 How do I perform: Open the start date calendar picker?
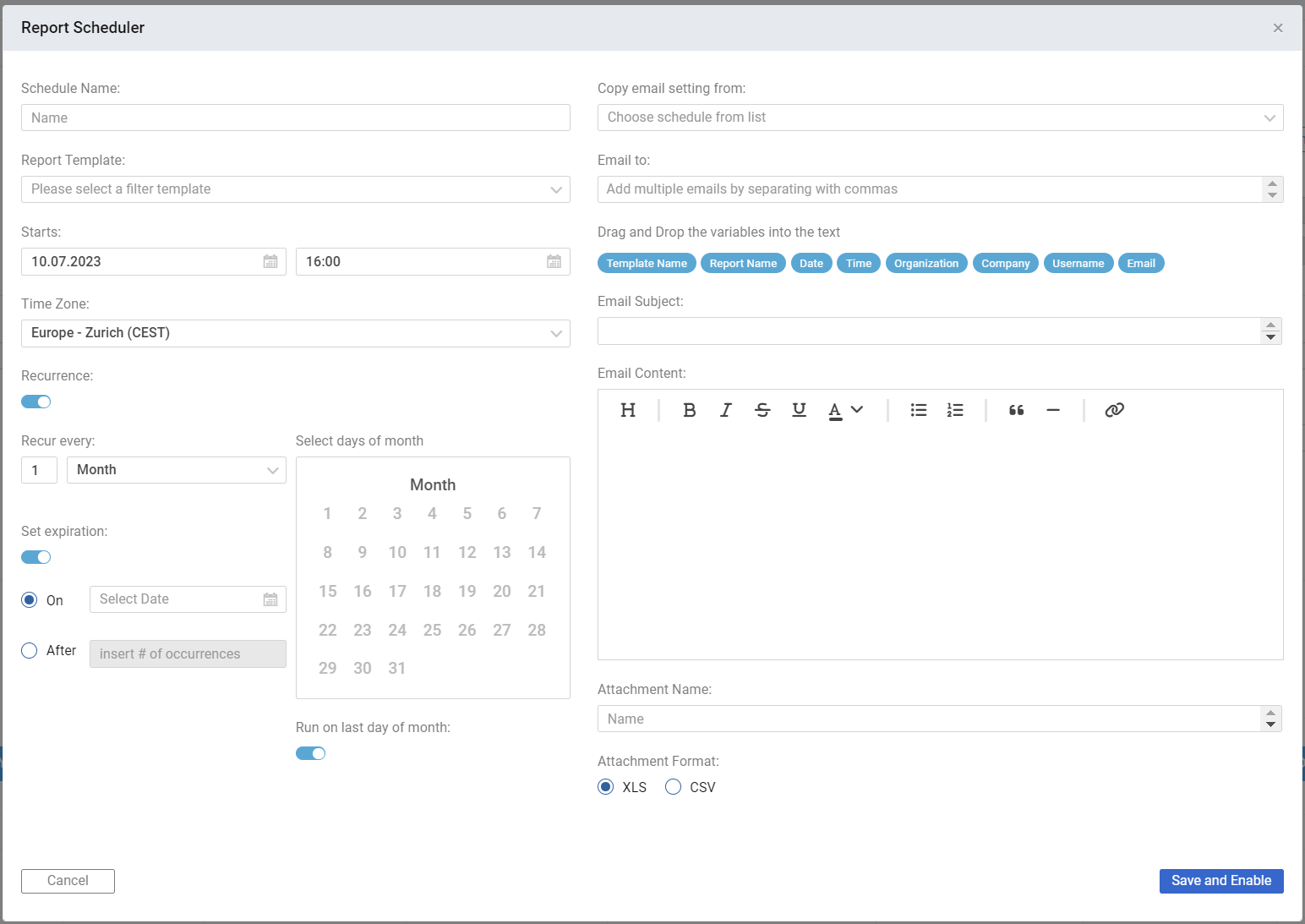click(270, 261)
